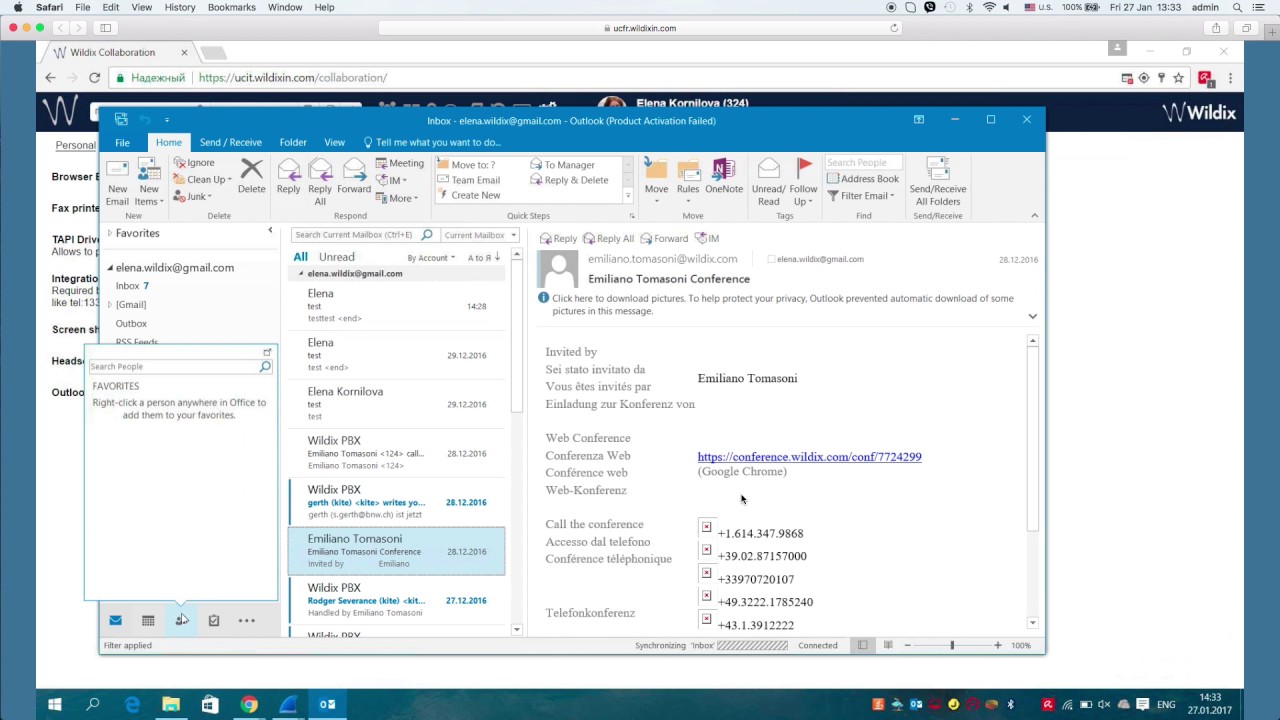Click the Move to: ? quick step
Image resolution: width=1280 pixels, height=720 pixels.
pos(466,165)
